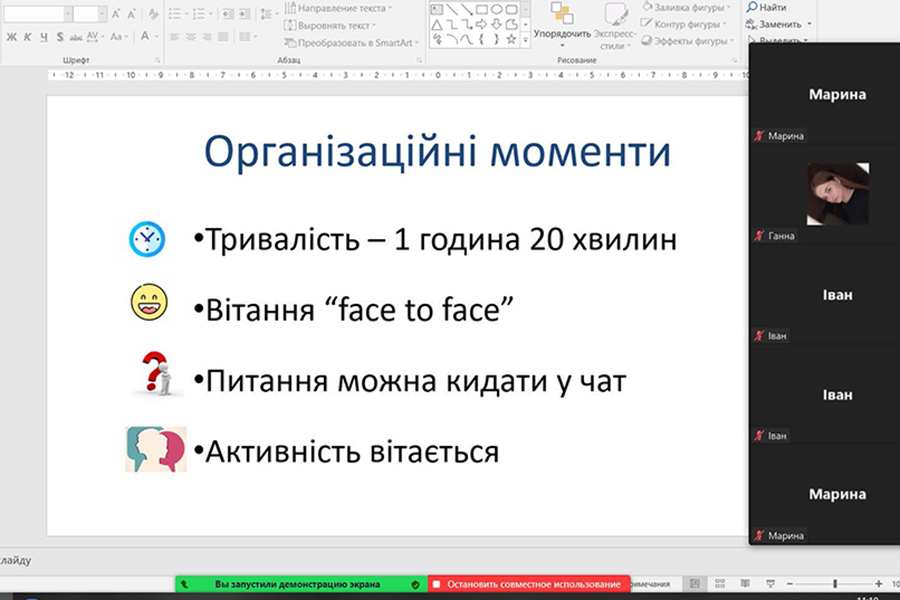Open font color A dropdown

point(148,37)
